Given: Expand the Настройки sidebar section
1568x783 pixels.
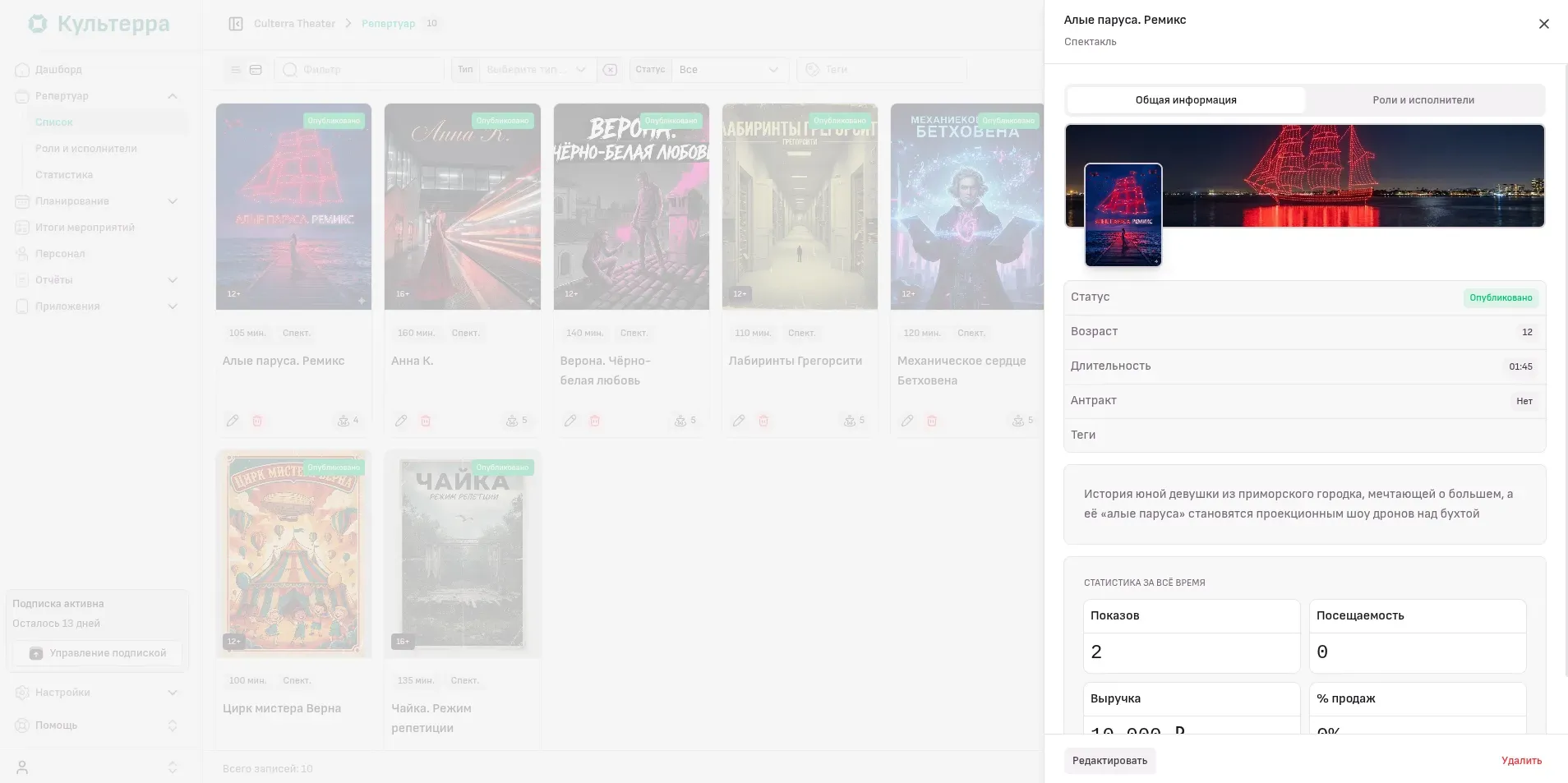Looking at the screenshot, I should point(173,693).
